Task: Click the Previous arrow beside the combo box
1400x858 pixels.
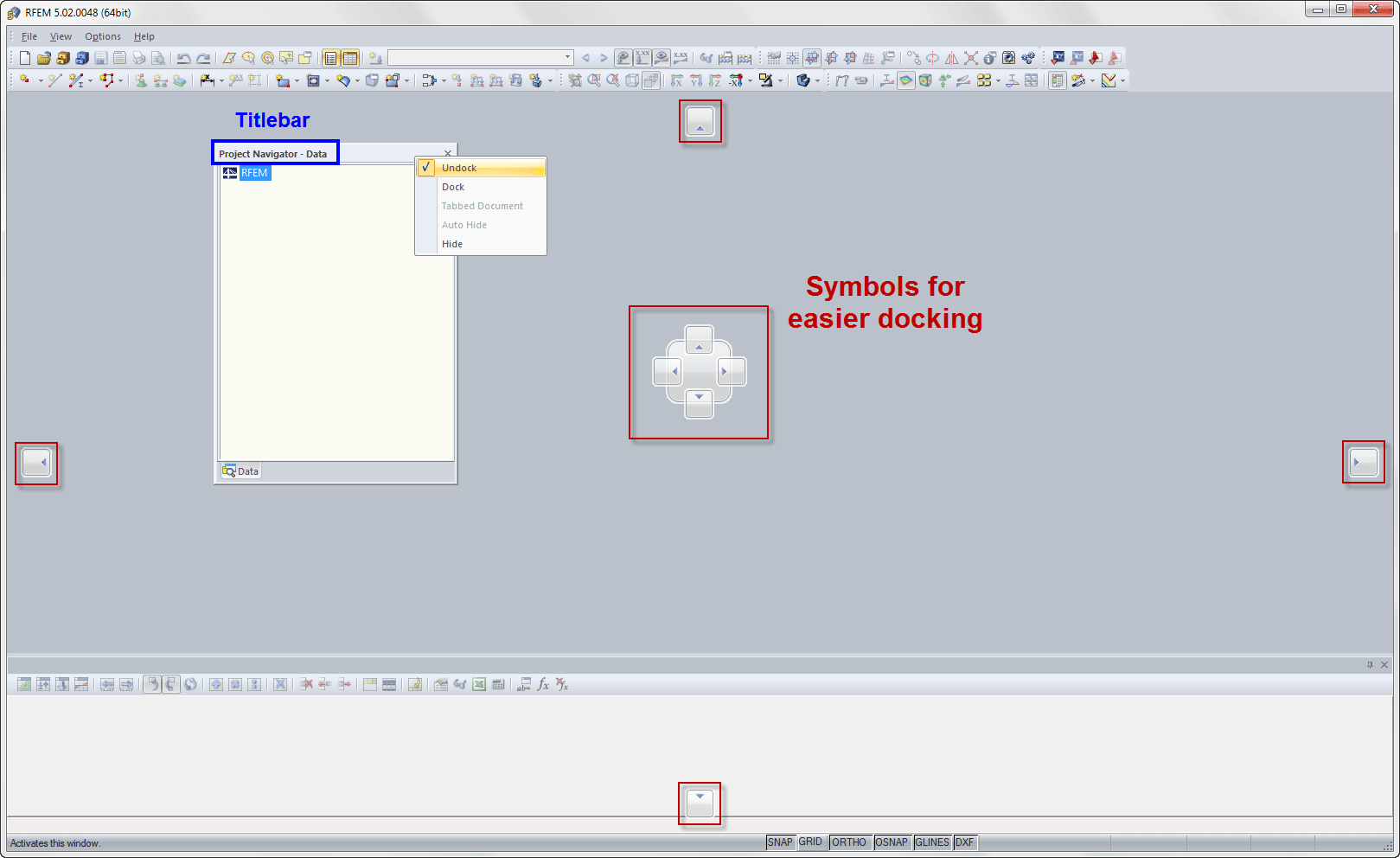Action: 585,58
